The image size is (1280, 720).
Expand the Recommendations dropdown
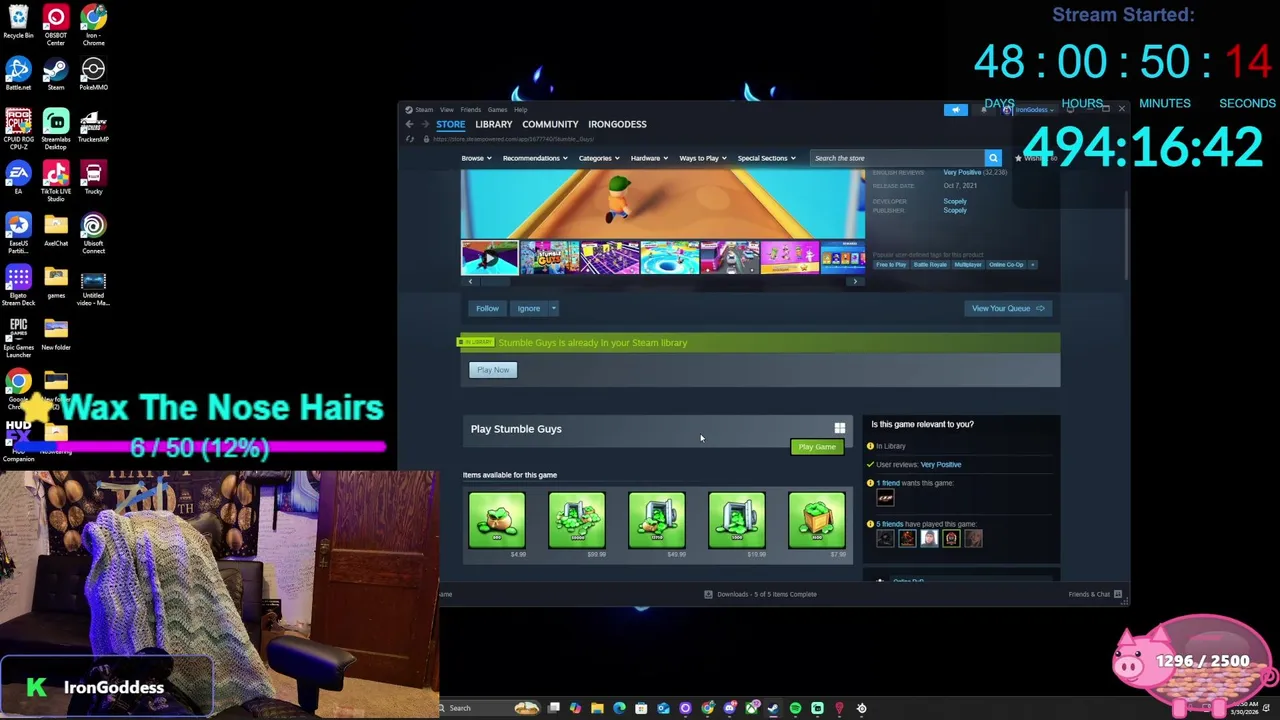(x=534, y=158)
